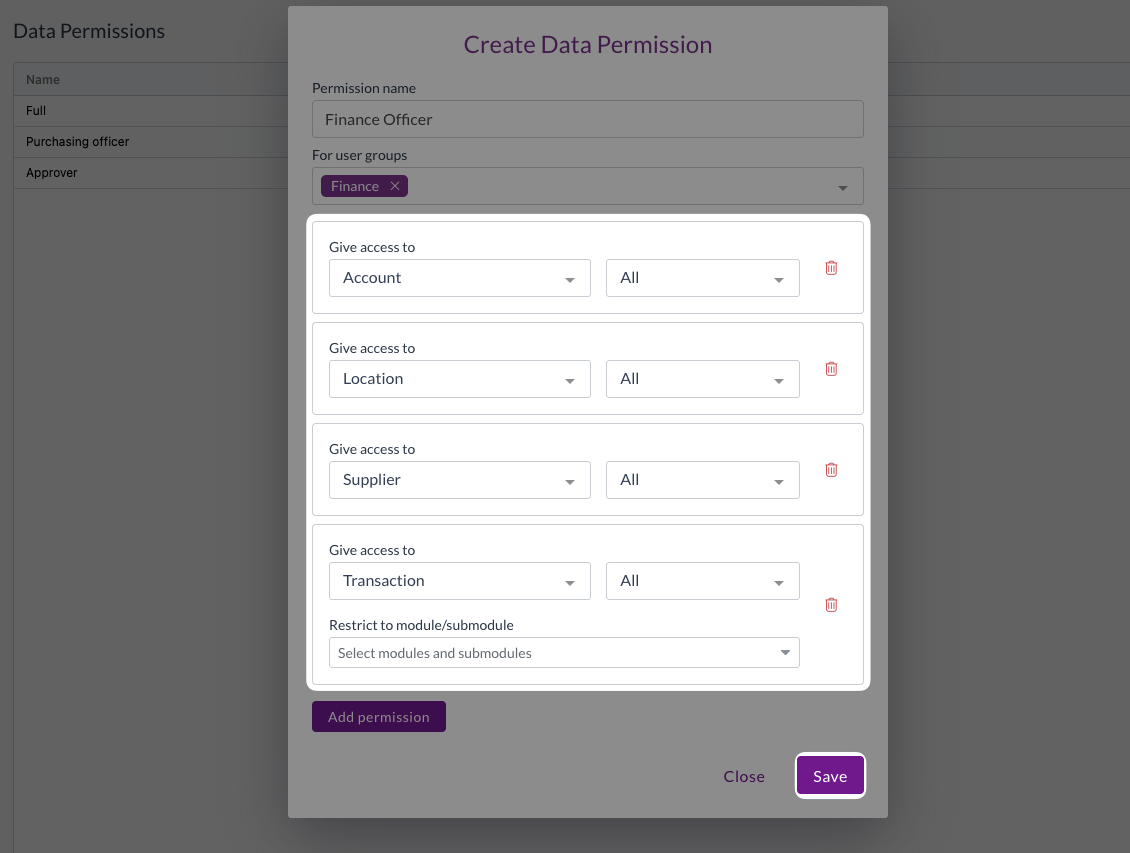Close the Create Data Permission dialog
This screenshot has width=1130, height=853.
[744, 776]
